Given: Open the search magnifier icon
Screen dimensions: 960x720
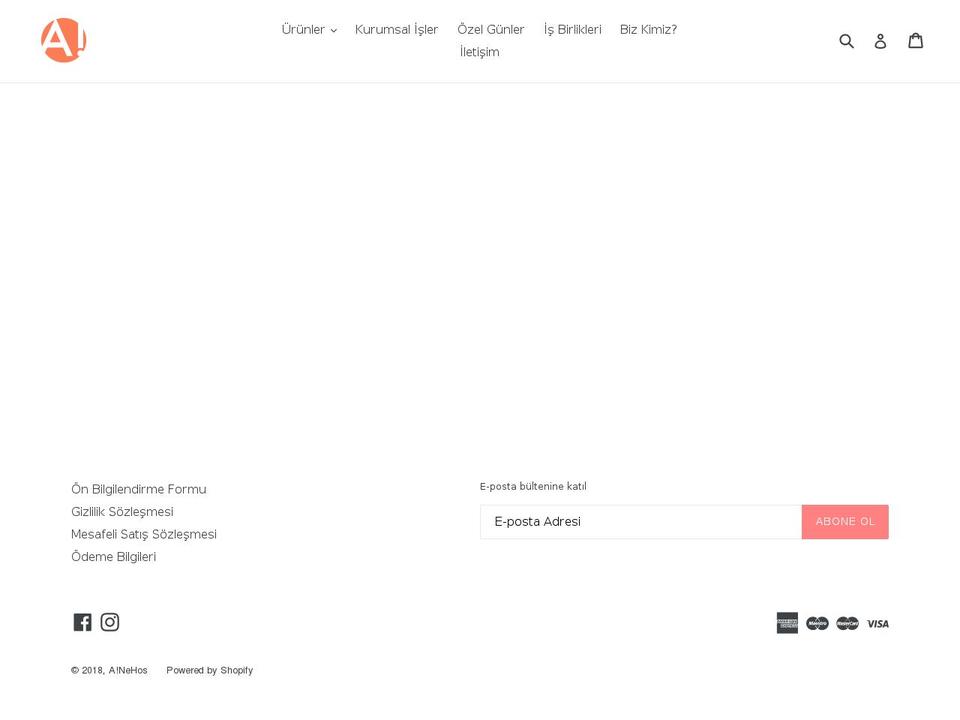Looking at the screenshot, I should pos(846,41).
